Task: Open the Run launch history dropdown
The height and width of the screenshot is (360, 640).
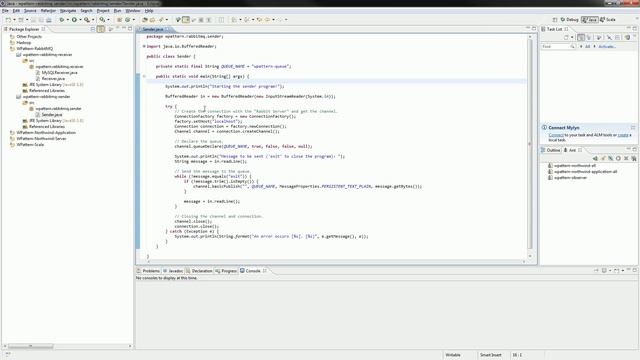Action: click(x=80, y=20)
